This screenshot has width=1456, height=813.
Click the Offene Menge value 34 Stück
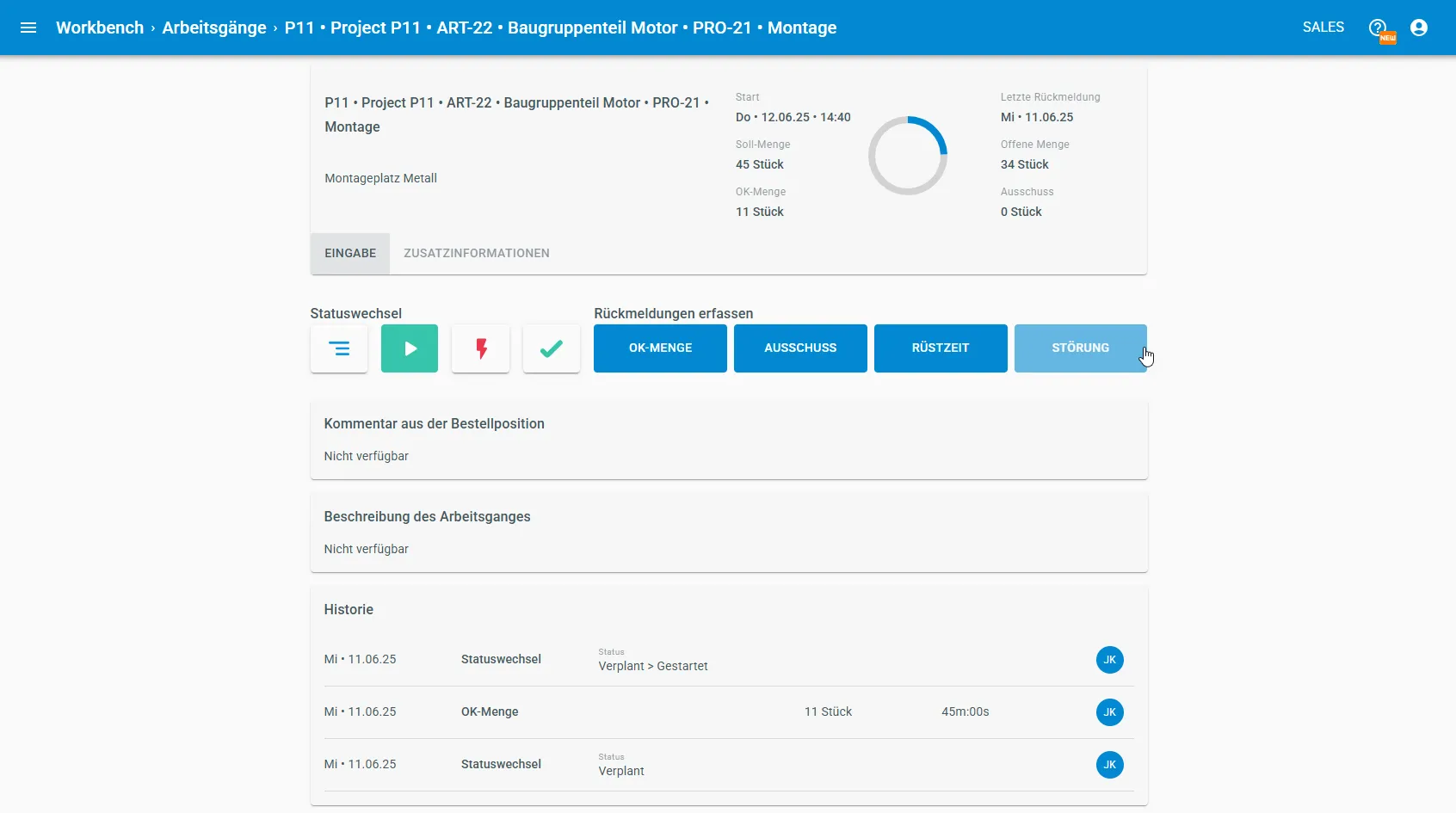click(x=1025, y=164)
